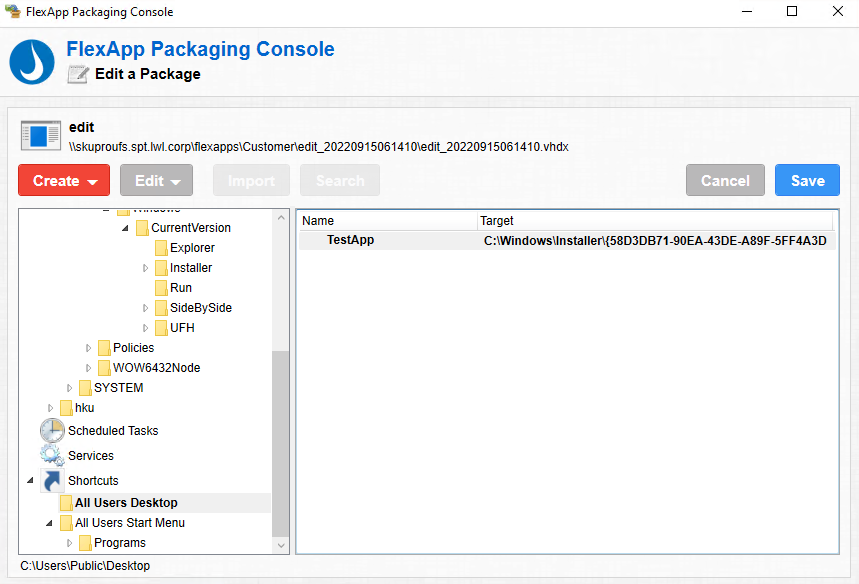Click the edit package thumbnail icon

click(41, 135)
